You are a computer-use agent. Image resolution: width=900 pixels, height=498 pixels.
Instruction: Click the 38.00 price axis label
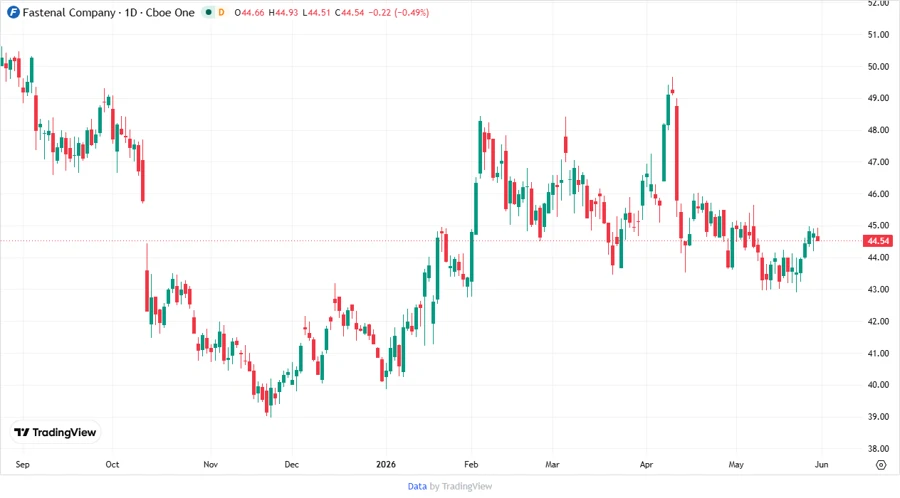pyautogui.click(x=878, y=449)
